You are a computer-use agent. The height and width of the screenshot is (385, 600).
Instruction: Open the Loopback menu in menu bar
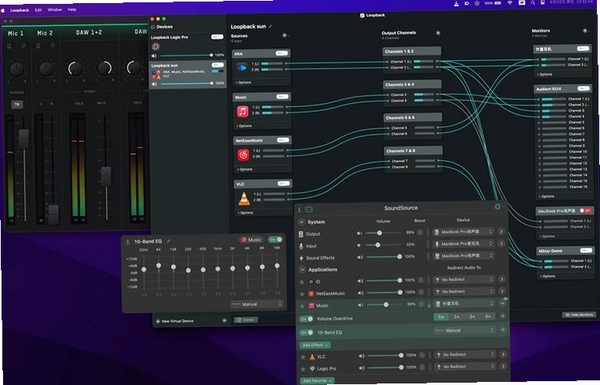(x=19, y=10)
